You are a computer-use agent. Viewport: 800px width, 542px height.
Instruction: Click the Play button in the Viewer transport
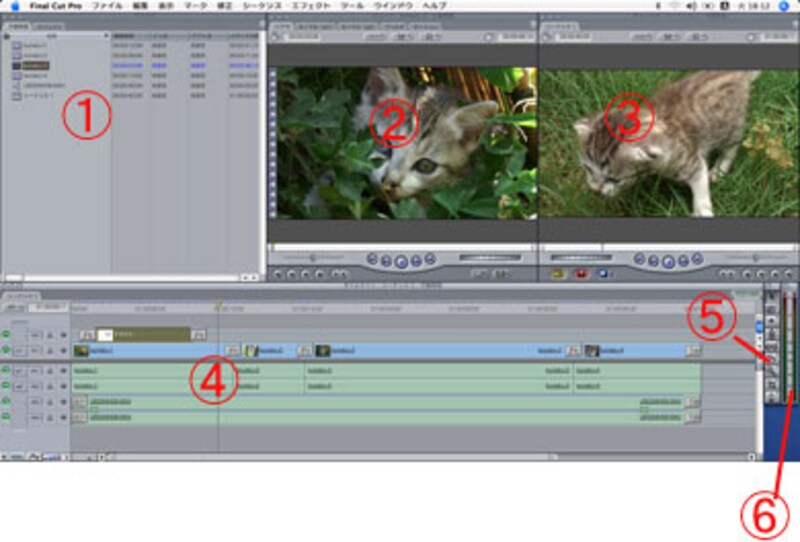pos(400,260)
